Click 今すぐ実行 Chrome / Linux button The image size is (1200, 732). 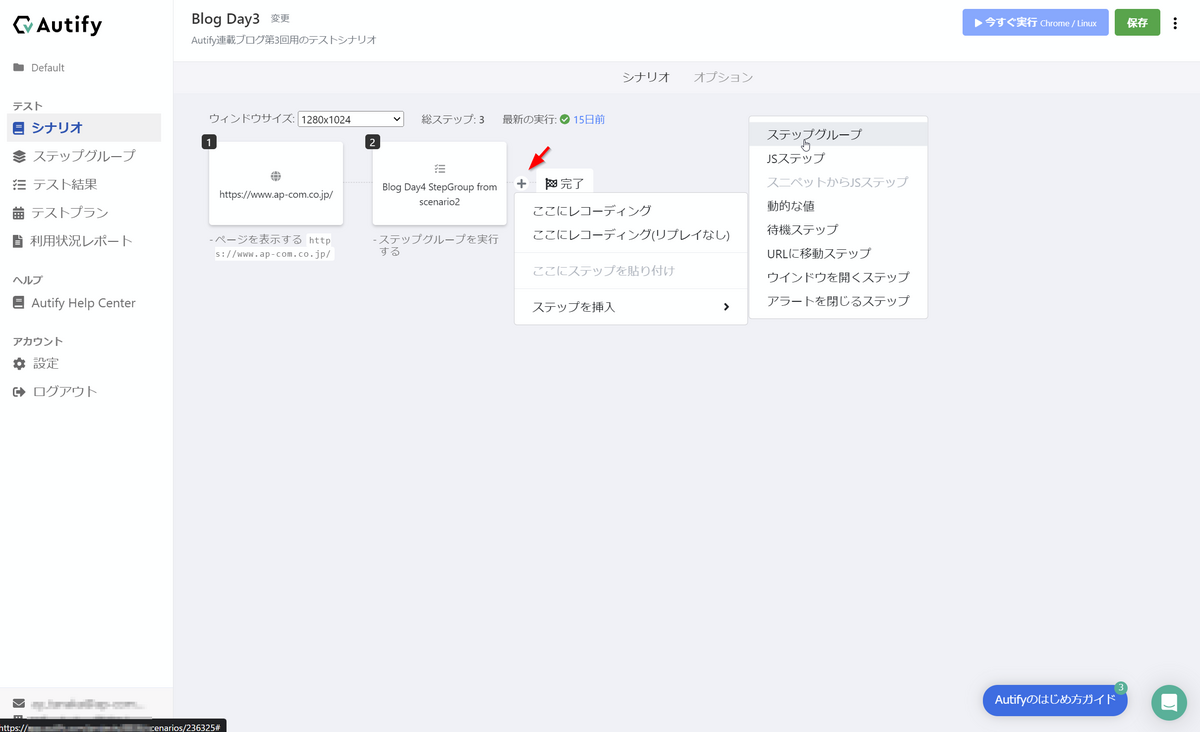click(1035, 22)
